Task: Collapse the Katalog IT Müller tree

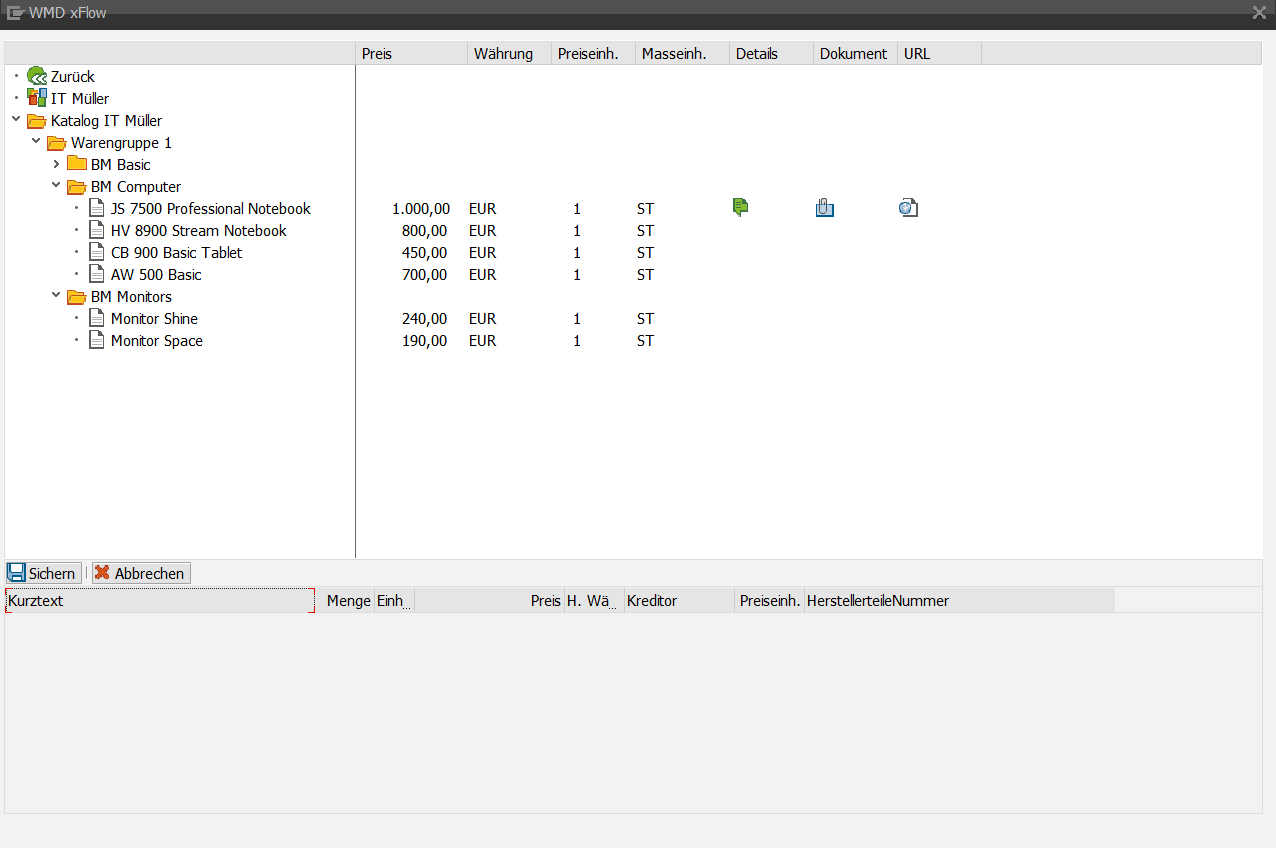Action: point(17,120)
